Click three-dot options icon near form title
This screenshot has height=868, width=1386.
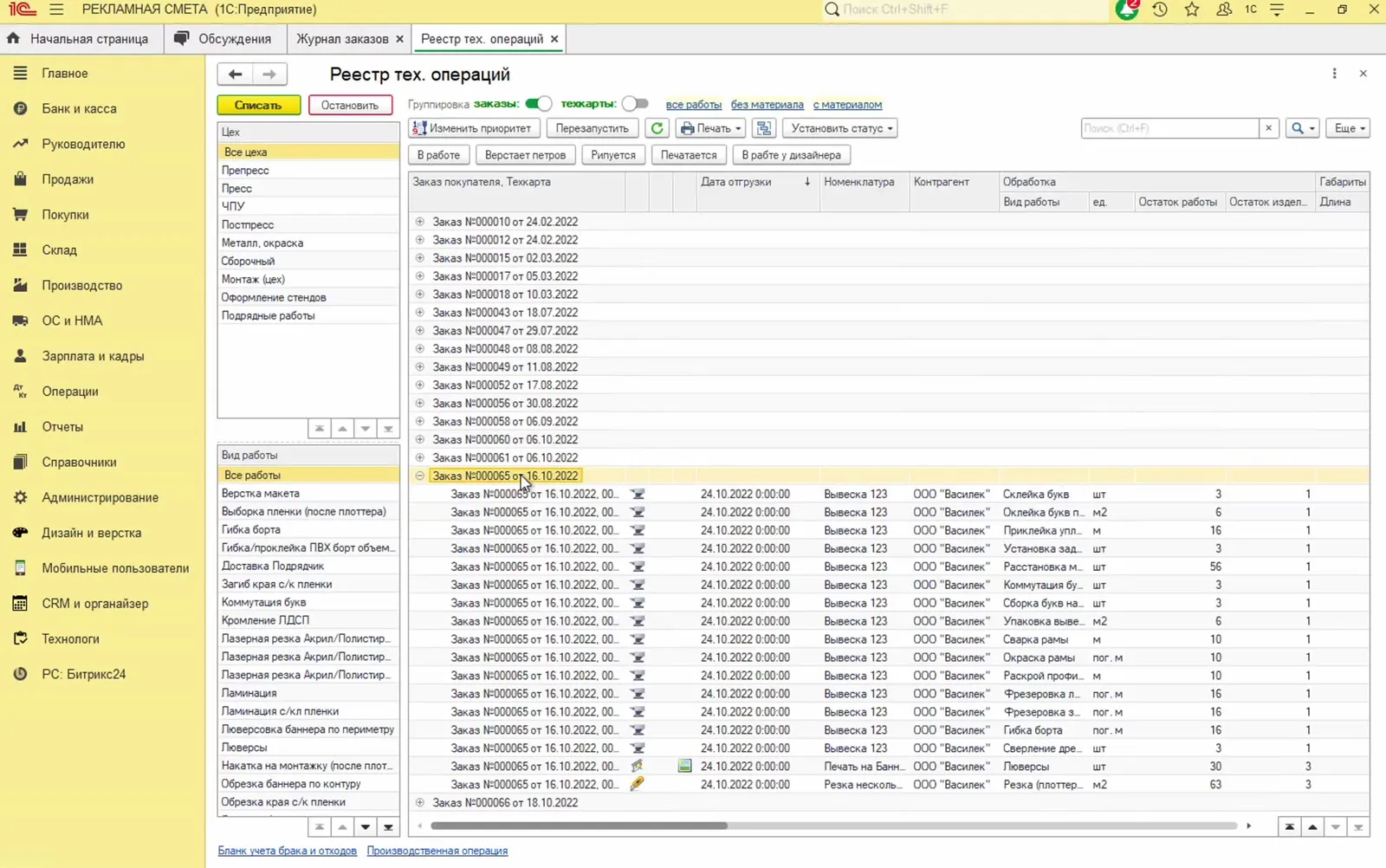(x=1334, y=74)
